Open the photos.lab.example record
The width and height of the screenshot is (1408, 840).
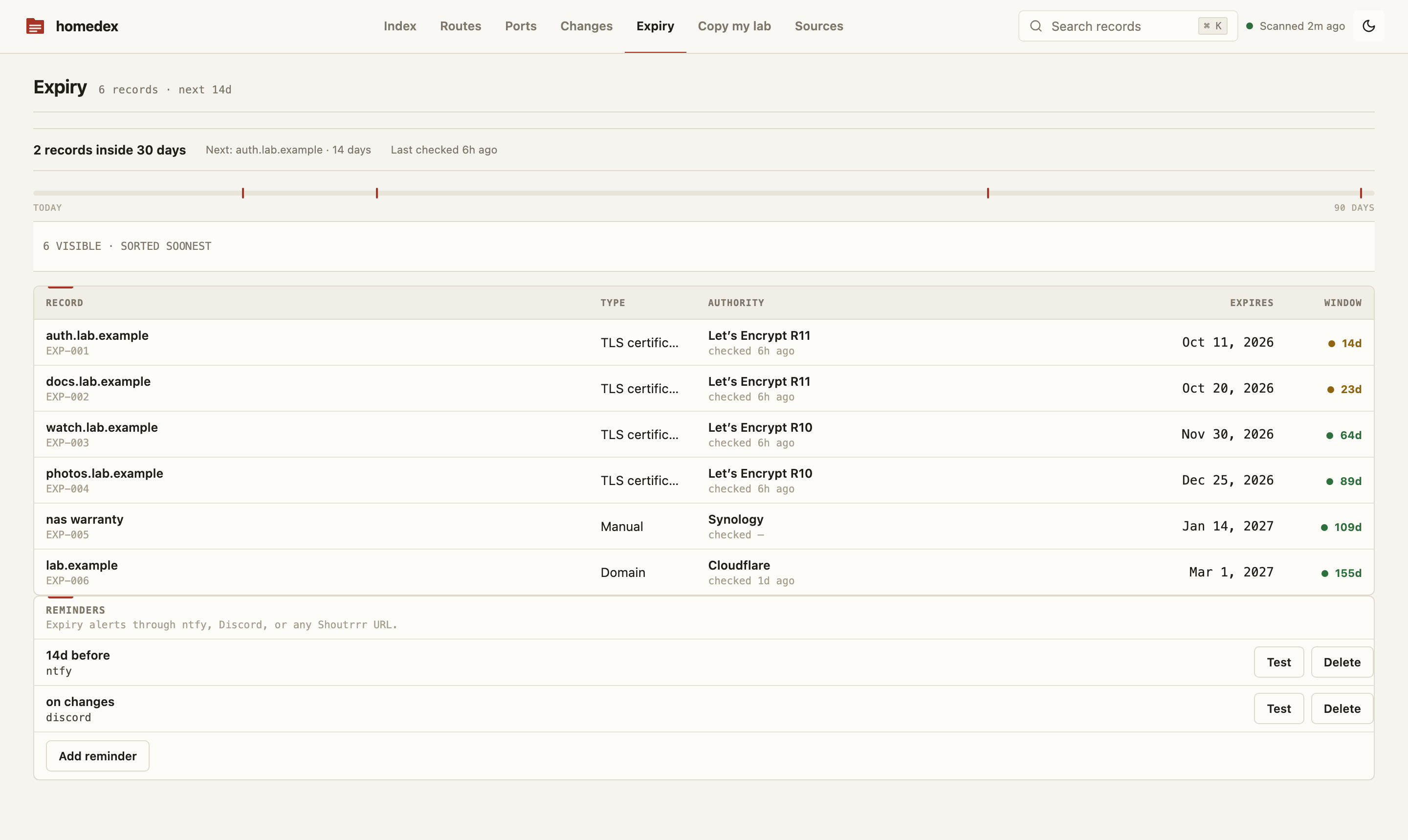[704, 480]
